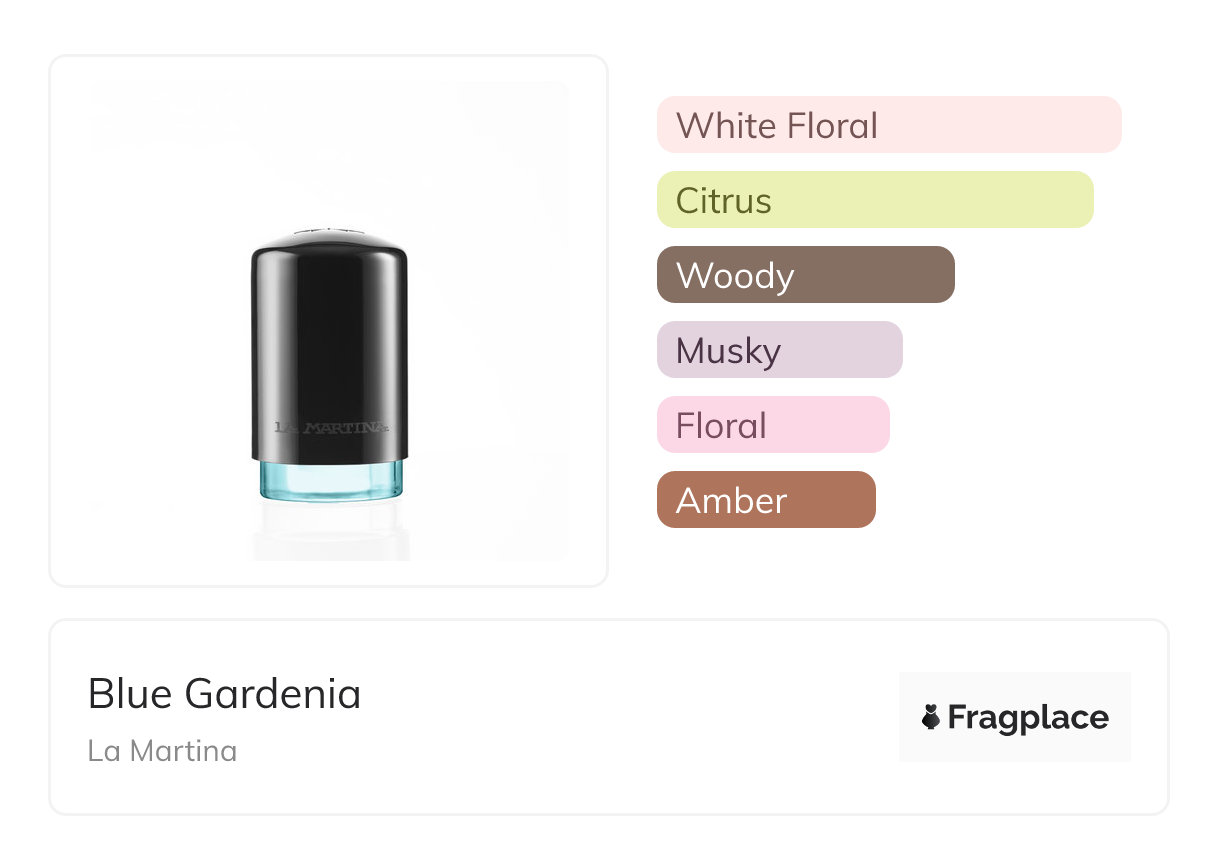Viewport: 1218px width, 864px height.
Task: Click the Fragplace wordmark text
Action: pos(1028,718)
